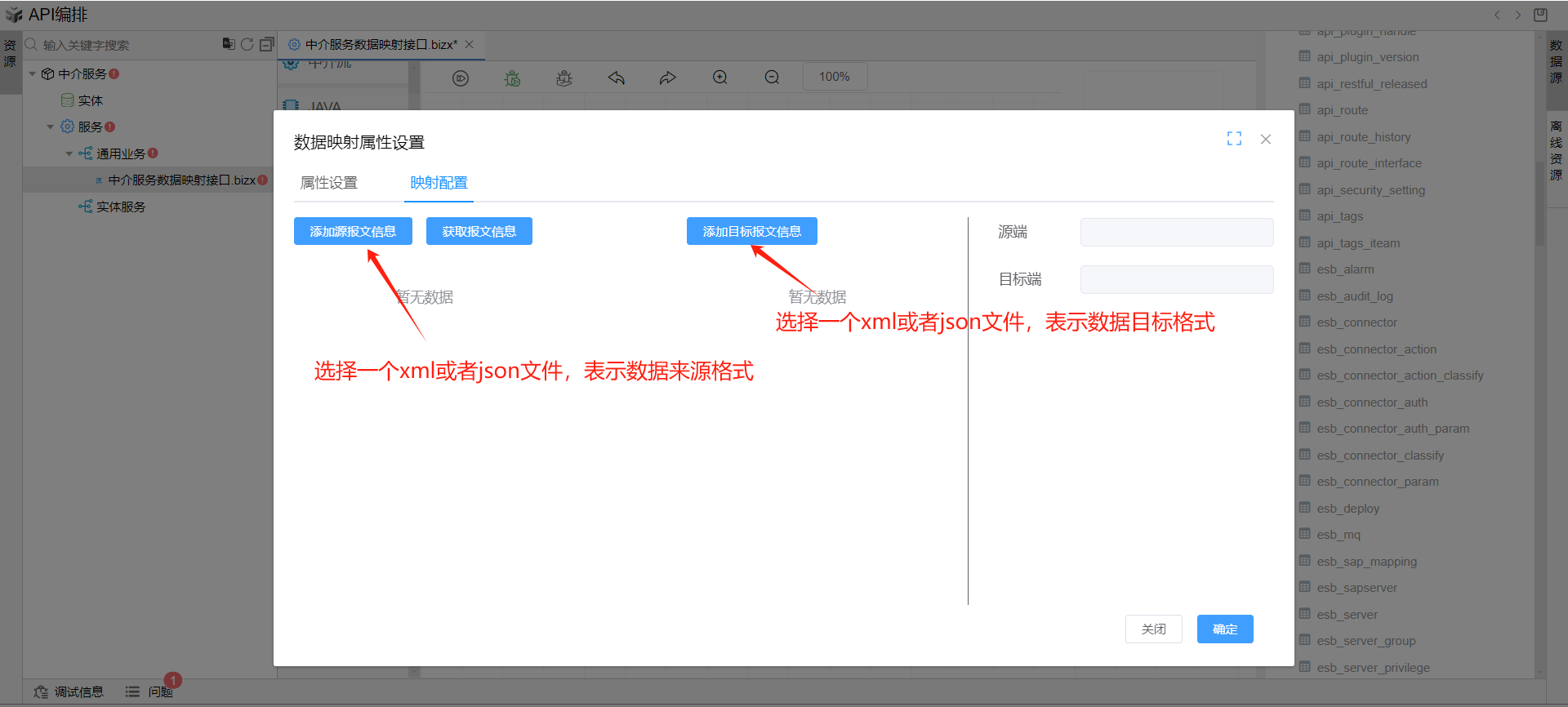The height and width of the screenshot is (707, 1568).
Task: Collapse the 中介服务 tree node
Action: coord(33,74)
